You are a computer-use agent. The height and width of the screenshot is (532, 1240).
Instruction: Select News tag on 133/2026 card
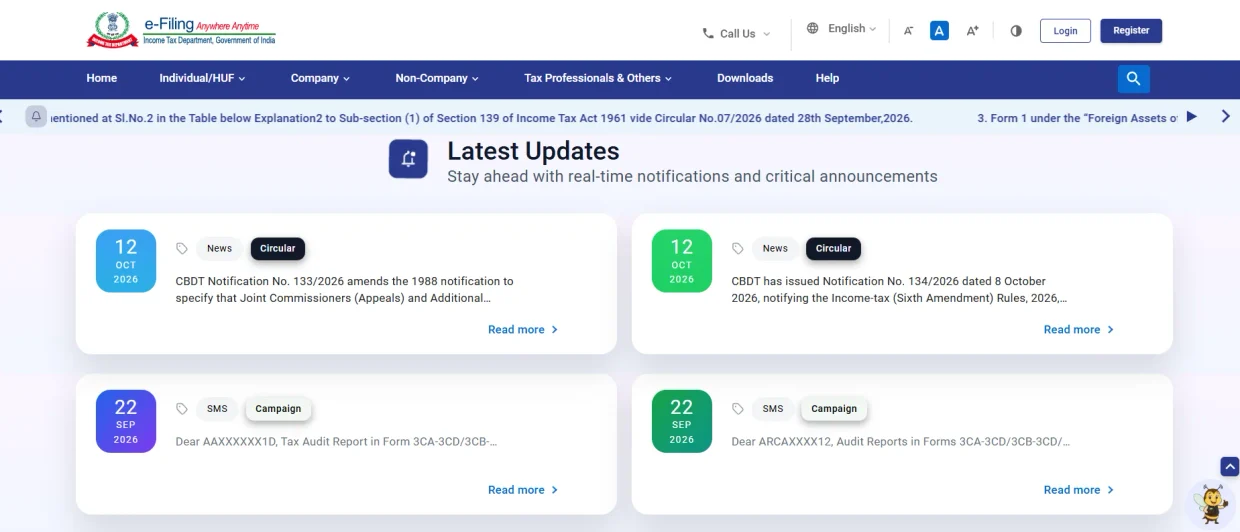pyautogui.click(x=219, y=249)
